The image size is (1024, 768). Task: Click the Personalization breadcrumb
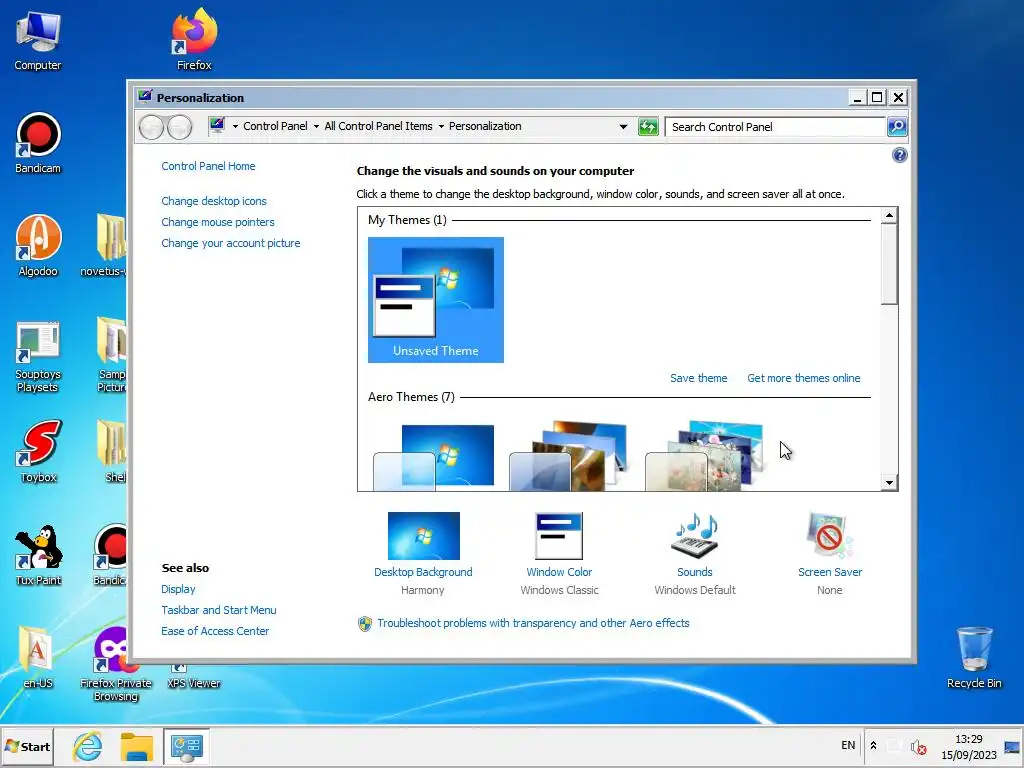pos(485,126)
